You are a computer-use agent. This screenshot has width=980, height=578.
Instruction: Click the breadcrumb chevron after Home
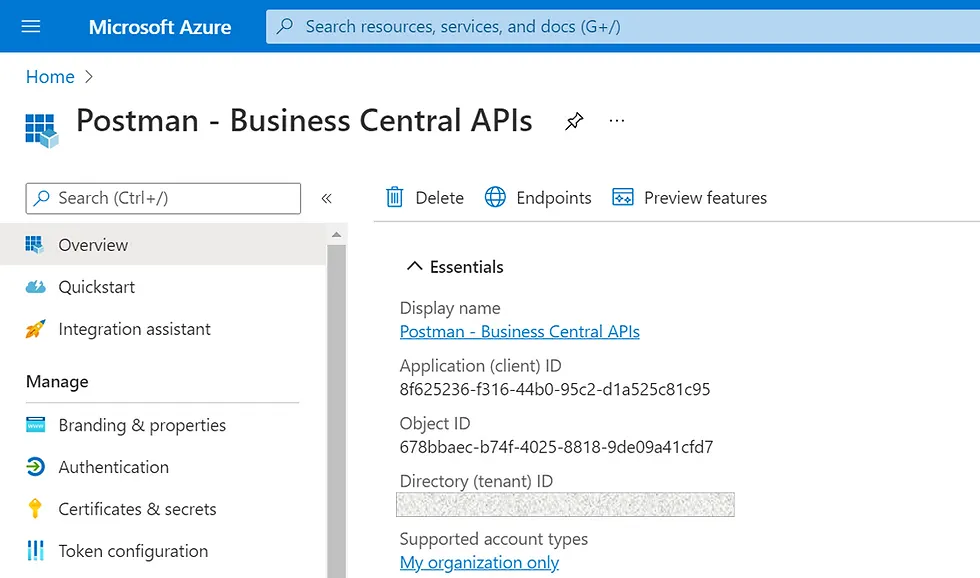(x=89, y=77)
